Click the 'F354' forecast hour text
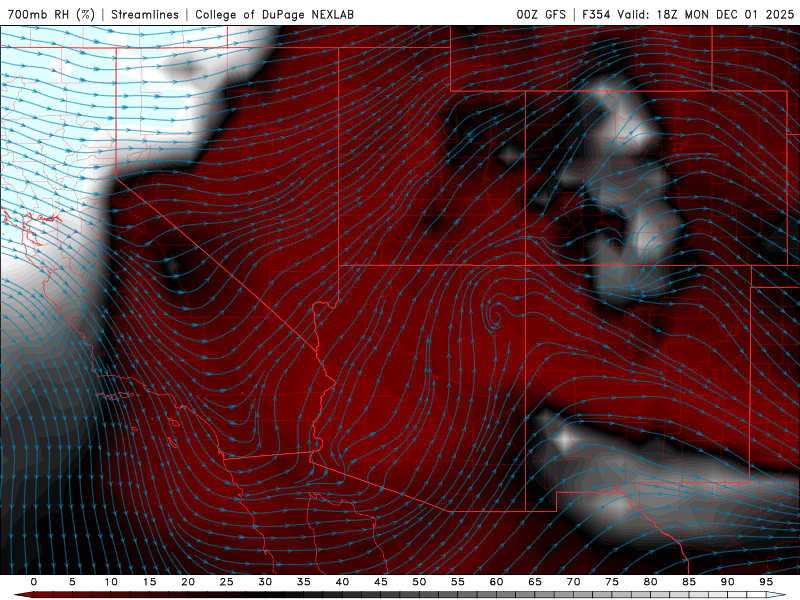This screenshot has width=800, height=600. [596, 14]
